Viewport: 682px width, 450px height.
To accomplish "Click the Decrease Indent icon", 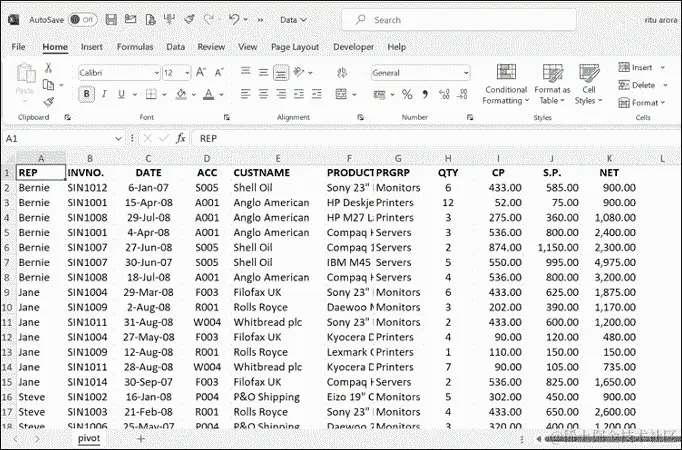I will pyautogui.click(x=299, y=94).
